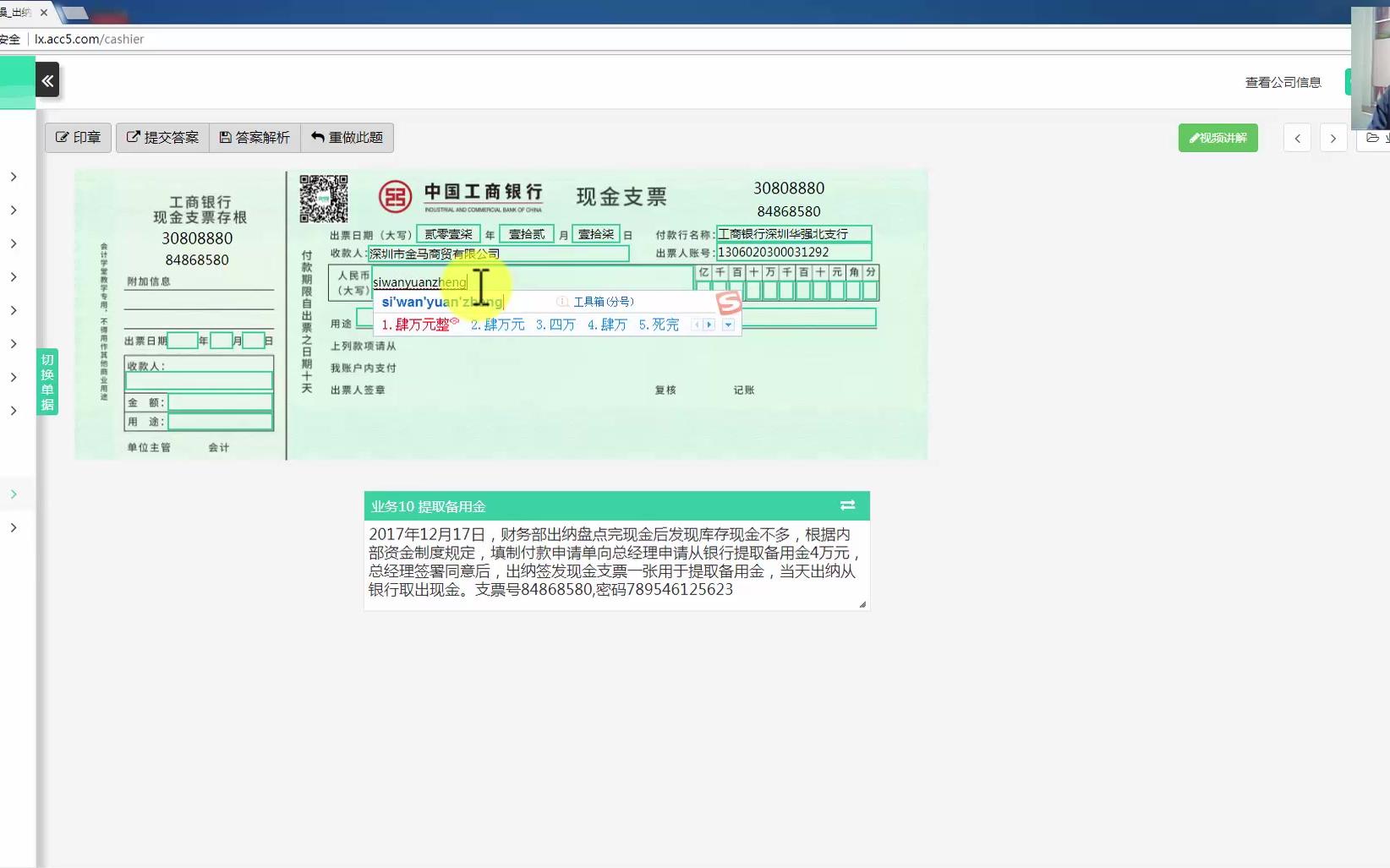Screen dimensions: 1390x868
Task: Click paying bank name field
Action: click(793, 234)
